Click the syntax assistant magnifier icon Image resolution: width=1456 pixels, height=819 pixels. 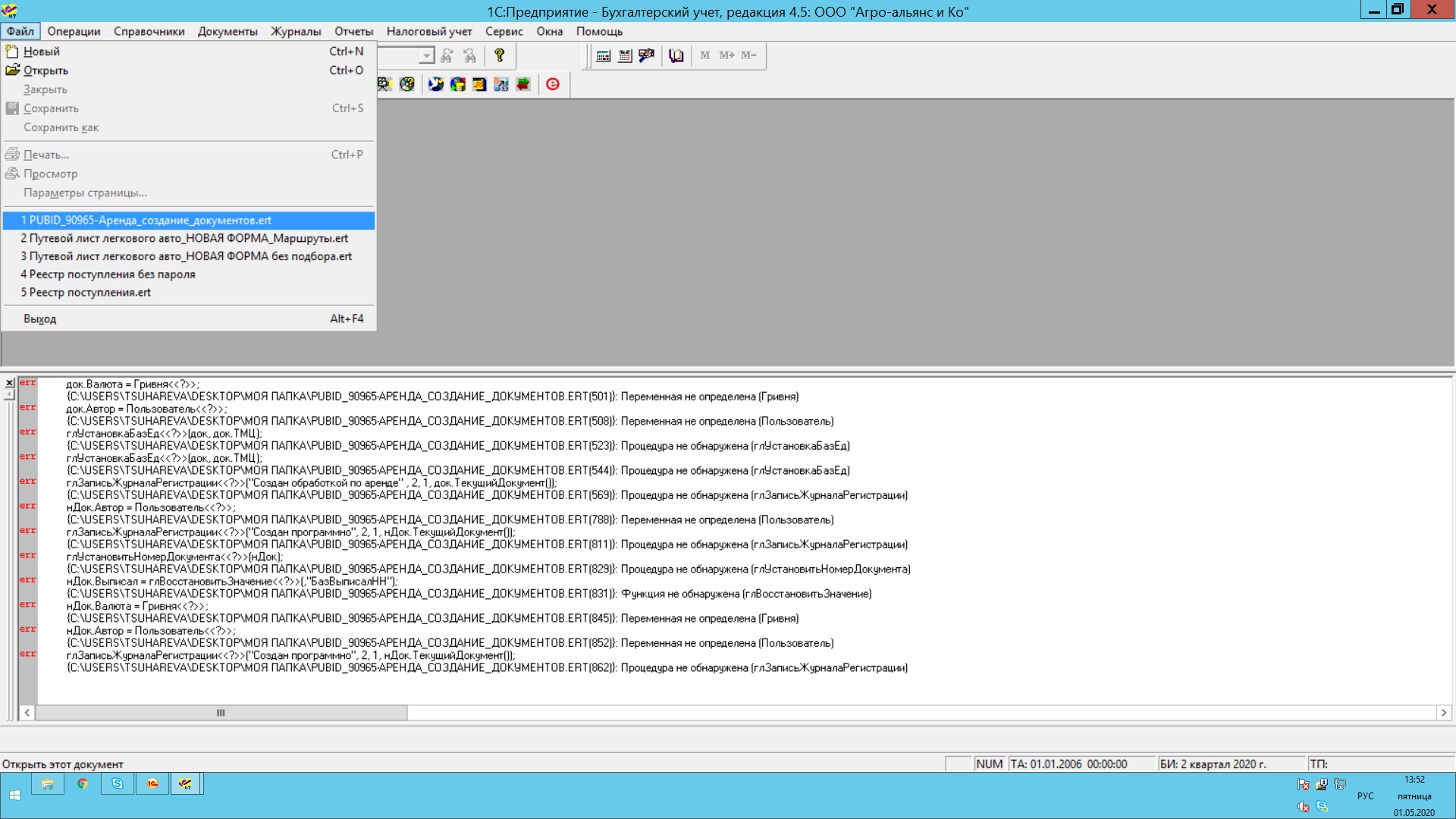647,55
